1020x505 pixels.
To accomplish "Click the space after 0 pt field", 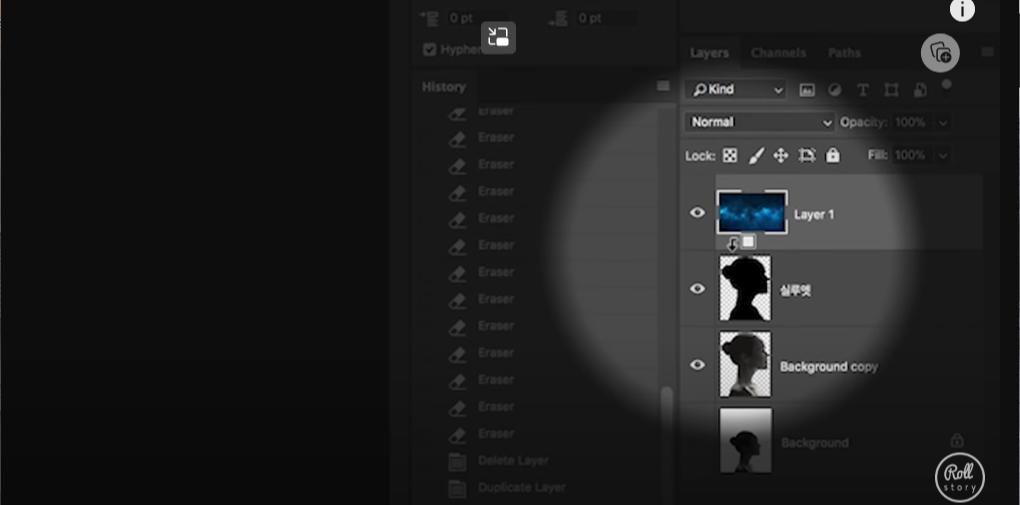I will pos(606,18).
